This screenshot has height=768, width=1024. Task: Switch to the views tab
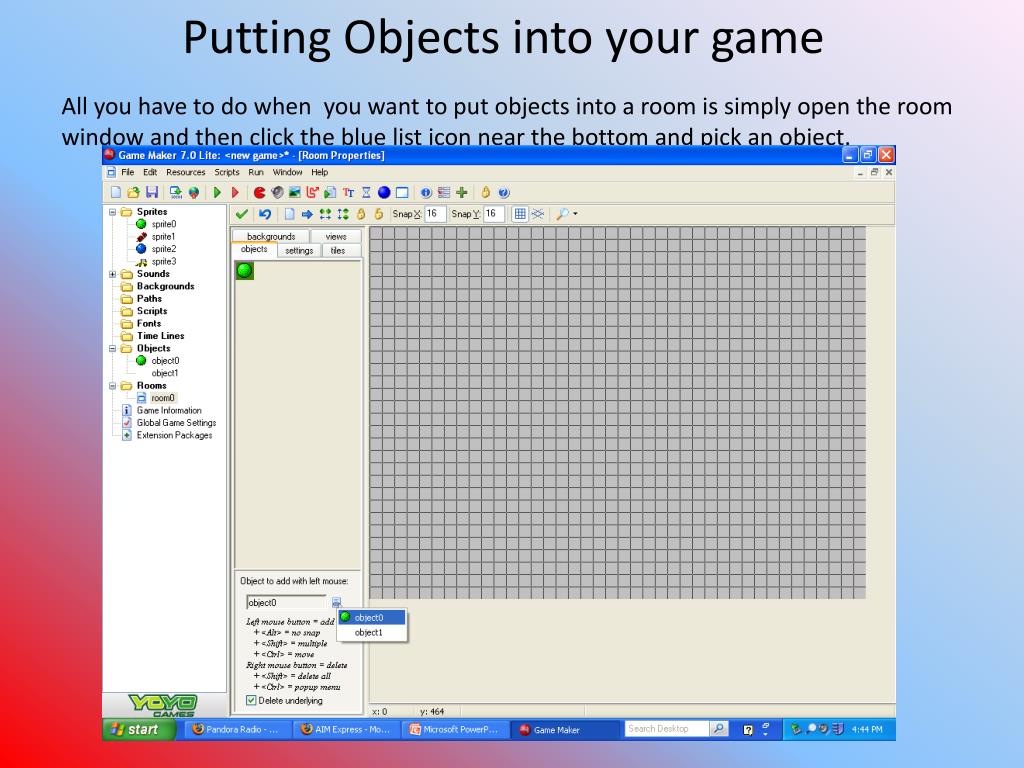pyautogui.click(x=336, y=236)
